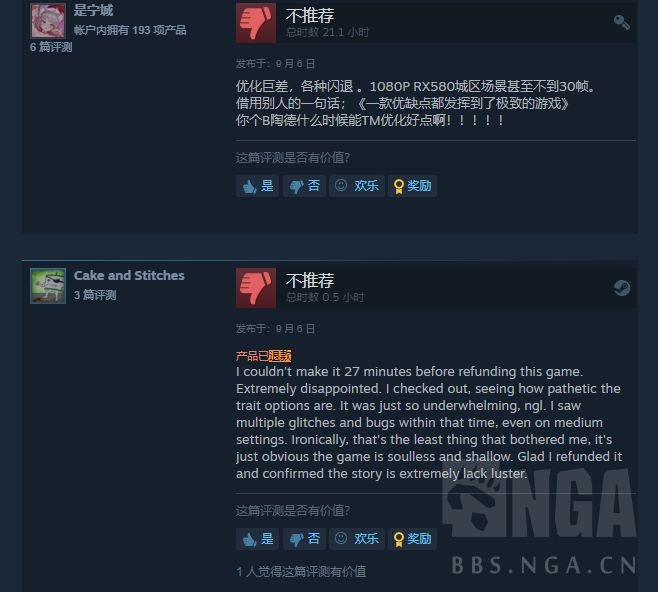
Task: Vote 是 (yes) on Cake and Stitches' review
Action: click(x=258, y=539)
